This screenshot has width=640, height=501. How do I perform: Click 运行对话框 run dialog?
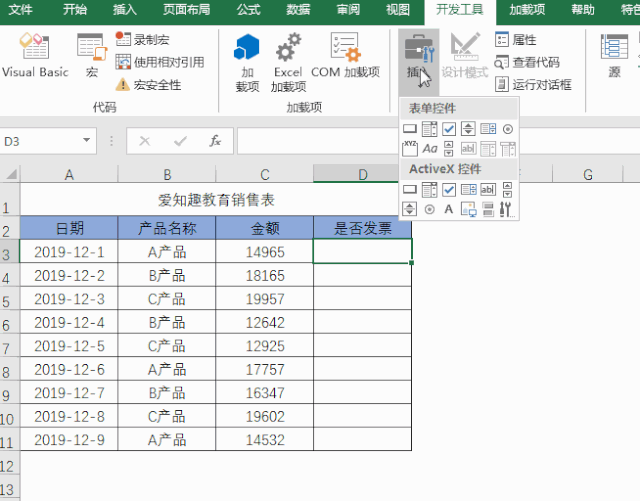[533, 85]
